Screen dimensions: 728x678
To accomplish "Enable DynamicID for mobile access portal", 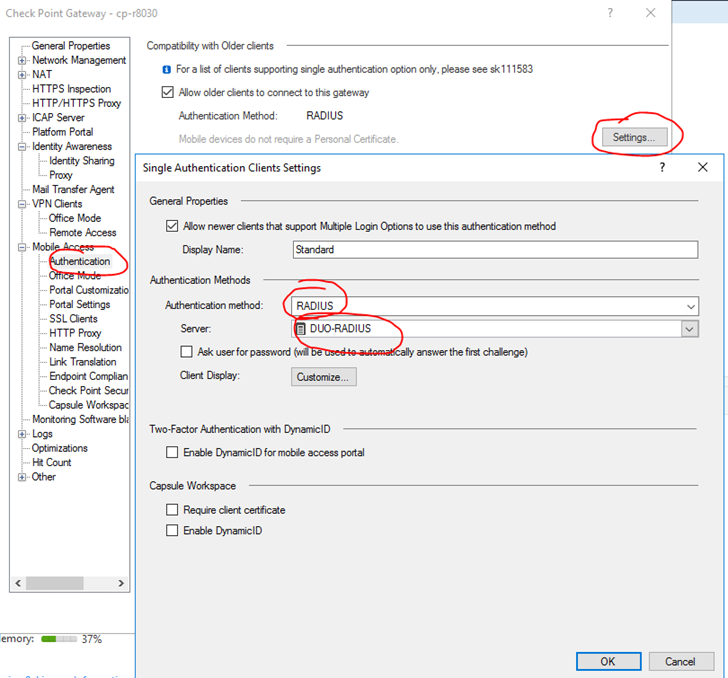I will click(x=172, y=452).
